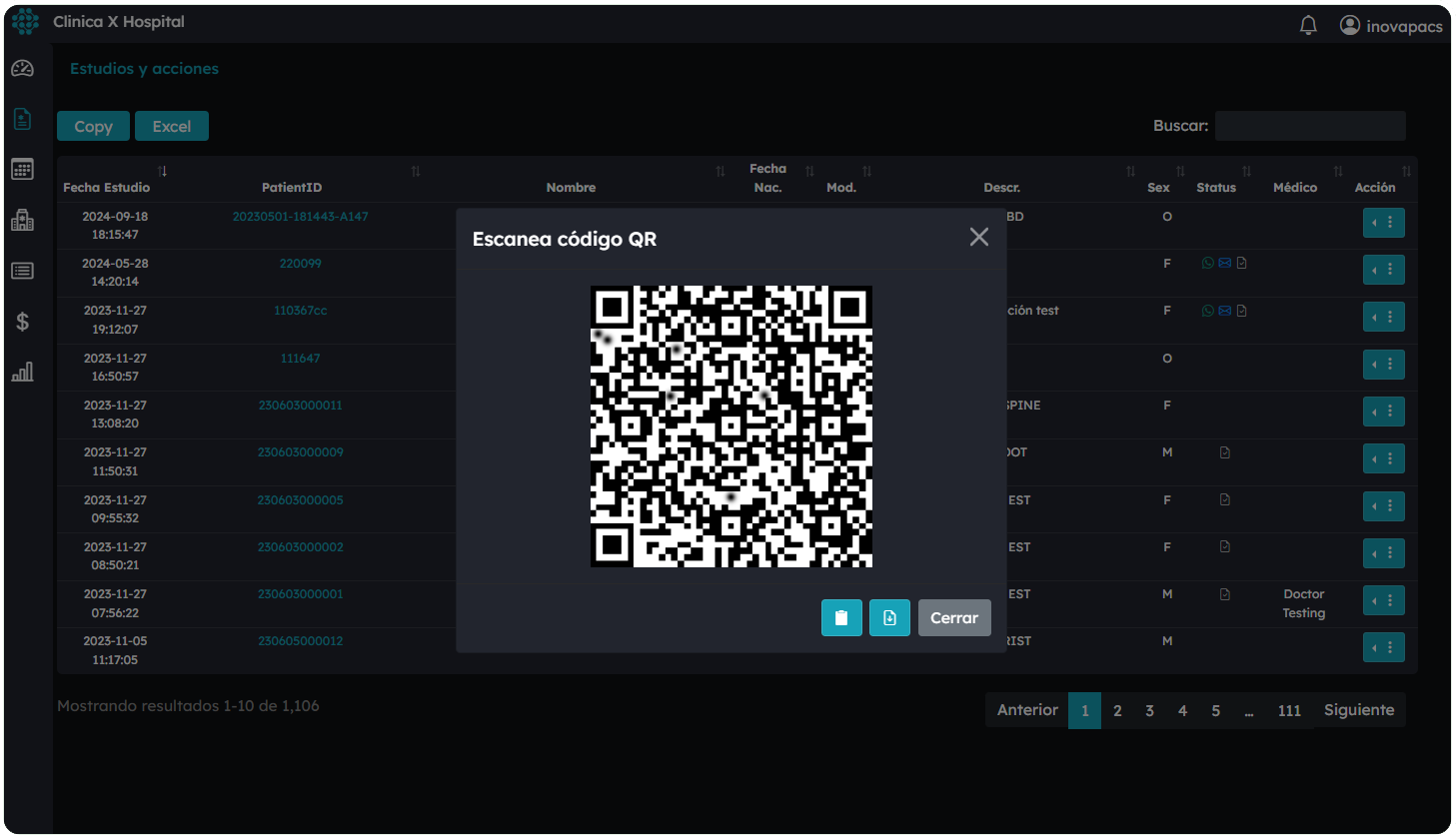Screen dimensions: 1456x837
Task: Go to page 2 of results
Action: tap(1117, 710)
